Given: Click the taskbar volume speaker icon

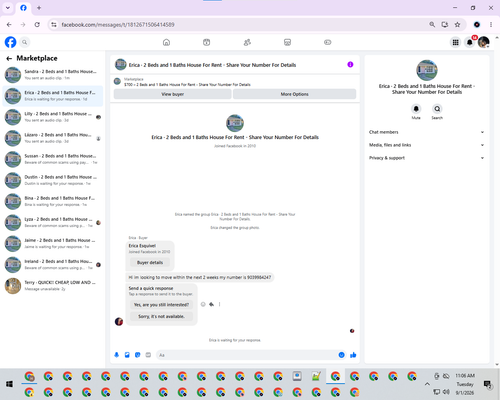Looking at the screenshot, I should click(446, 392).
